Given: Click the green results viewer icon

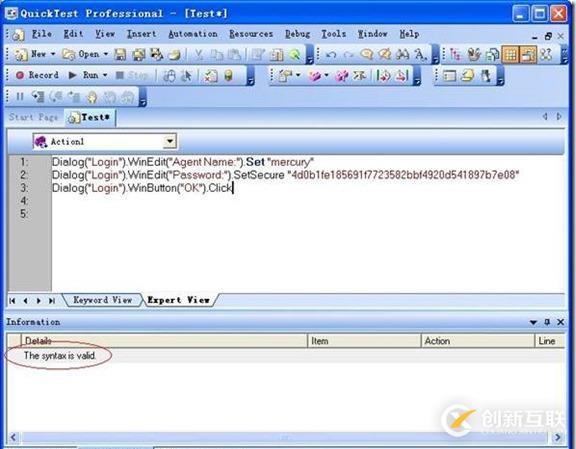Looking at the screenshot, I should tap(295, 55).
